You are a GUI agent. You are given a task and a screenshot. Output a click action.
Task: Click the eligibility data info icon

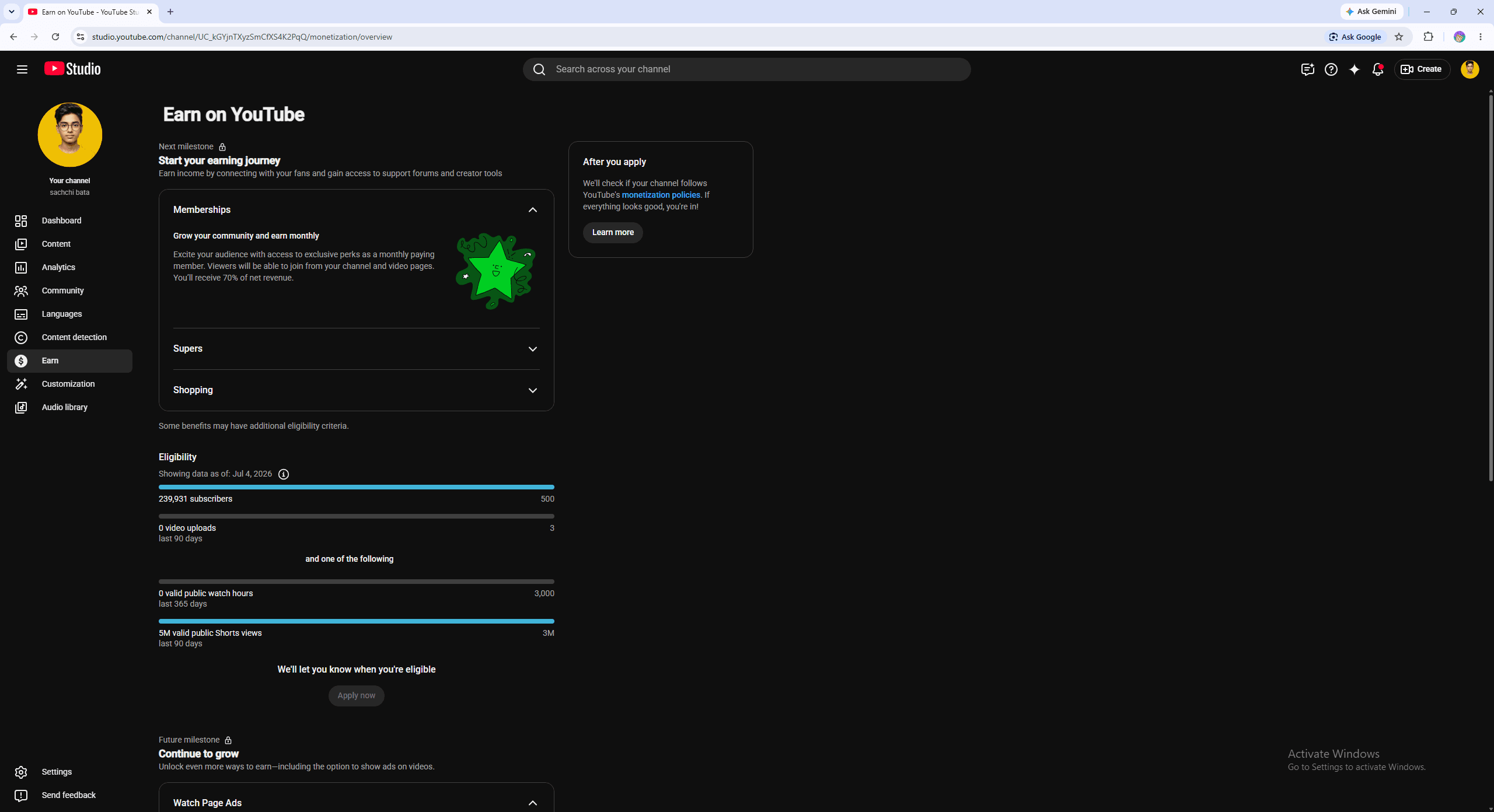(284, 474)
